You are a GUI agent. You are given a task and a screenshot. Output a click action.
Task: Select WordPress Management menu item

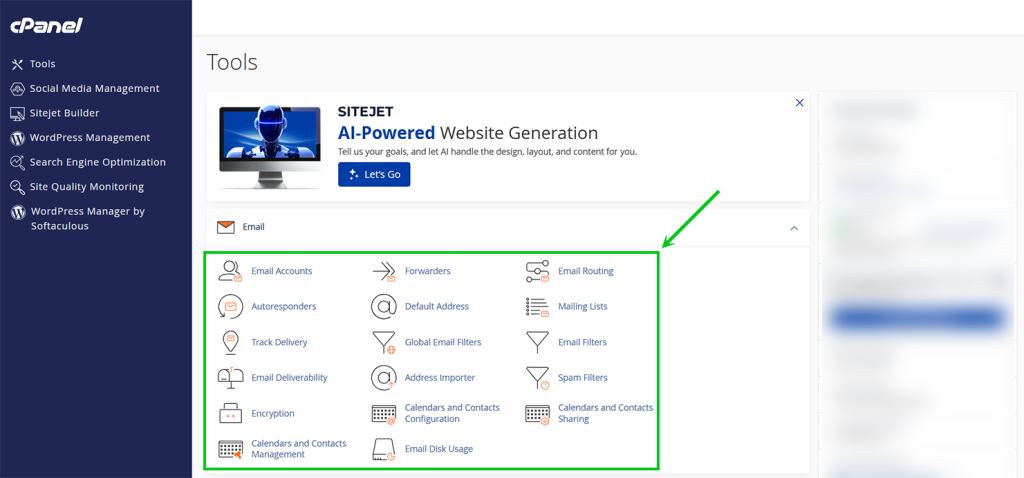click(x=89, y=138)
